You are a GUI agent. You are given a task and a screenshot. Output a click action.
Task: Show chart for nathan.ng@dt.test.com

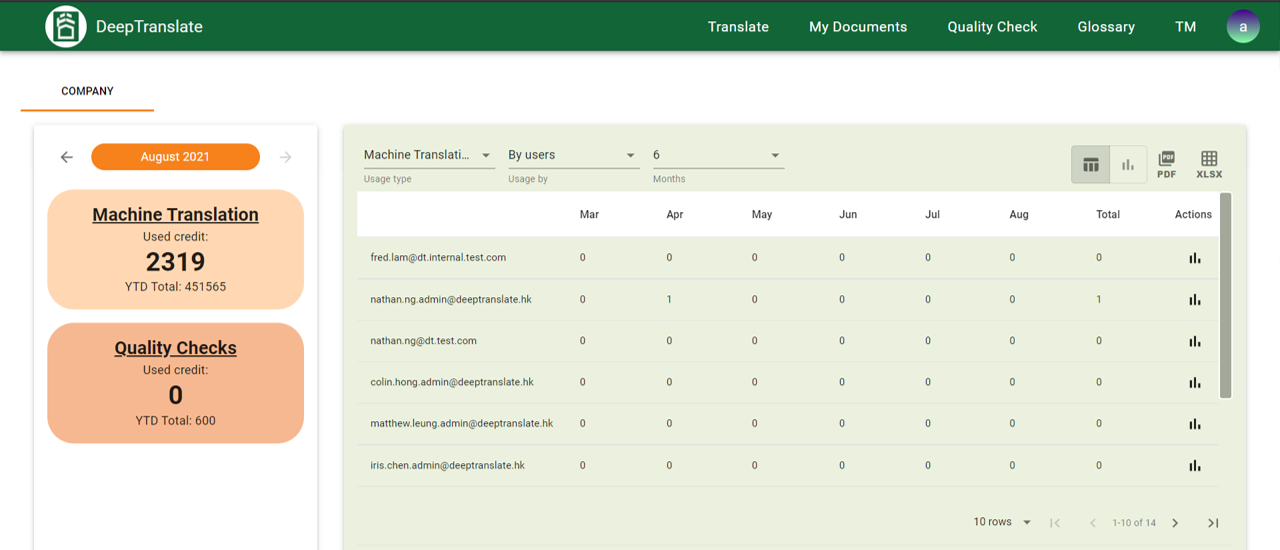pyautogui.click(x=1195, y=341)
